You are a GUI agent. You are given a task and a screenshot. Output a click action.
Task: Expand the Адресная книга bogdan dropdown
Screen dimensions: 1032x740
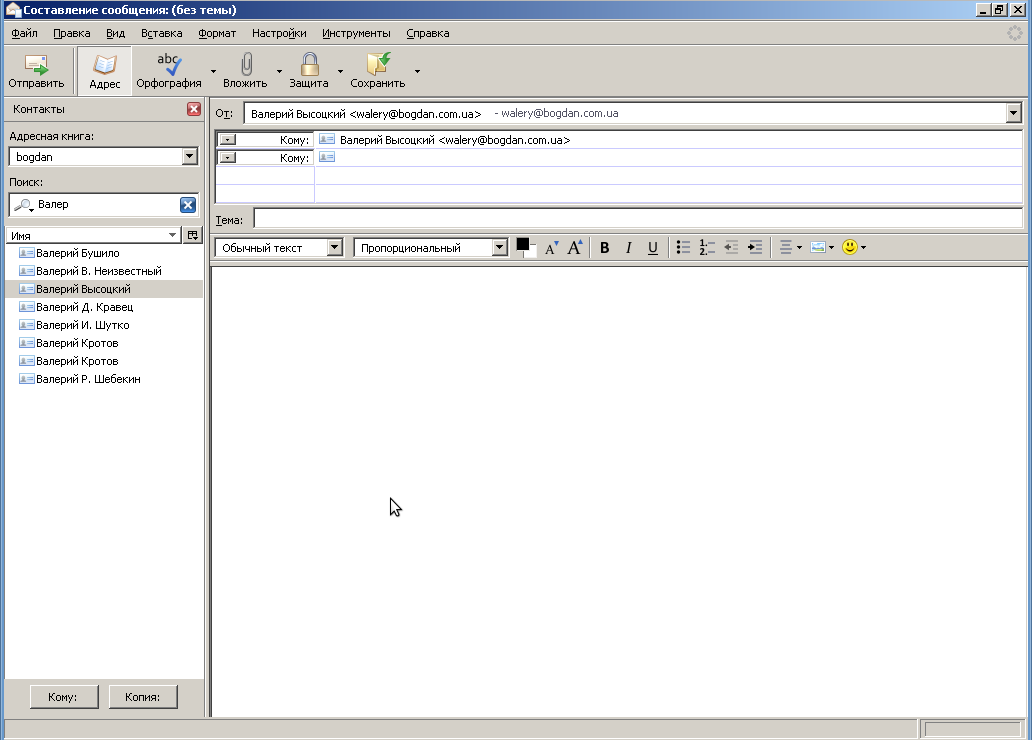click(x=190, y=157)
